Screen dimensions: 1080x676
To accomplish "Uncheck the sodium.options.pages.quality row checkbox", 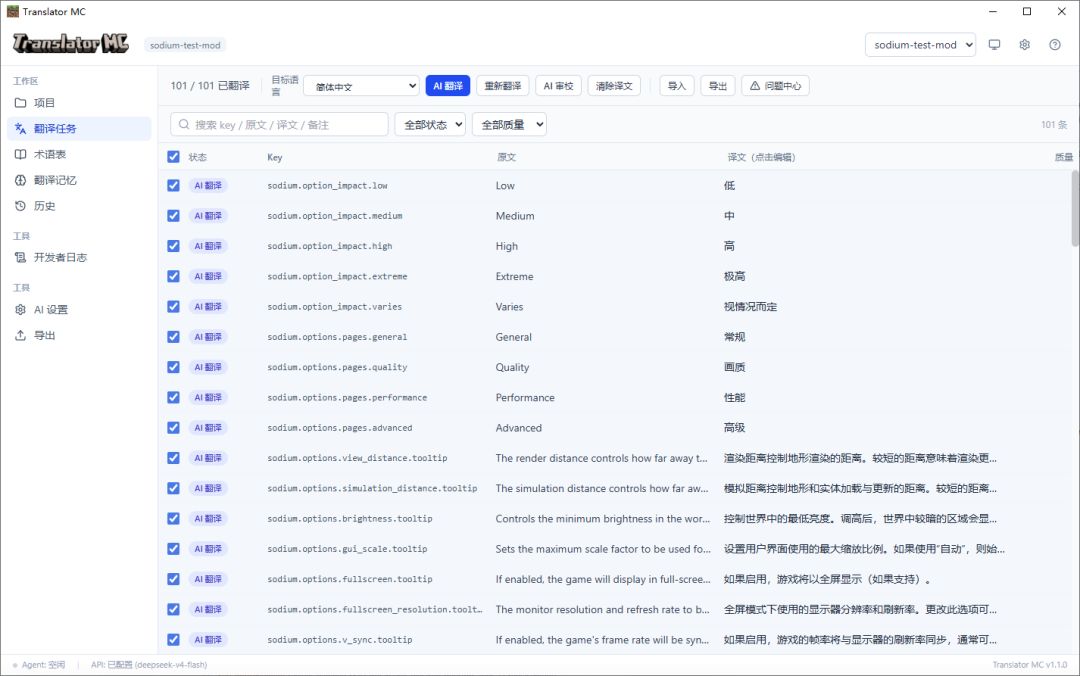I will click(x=174, y=367).
